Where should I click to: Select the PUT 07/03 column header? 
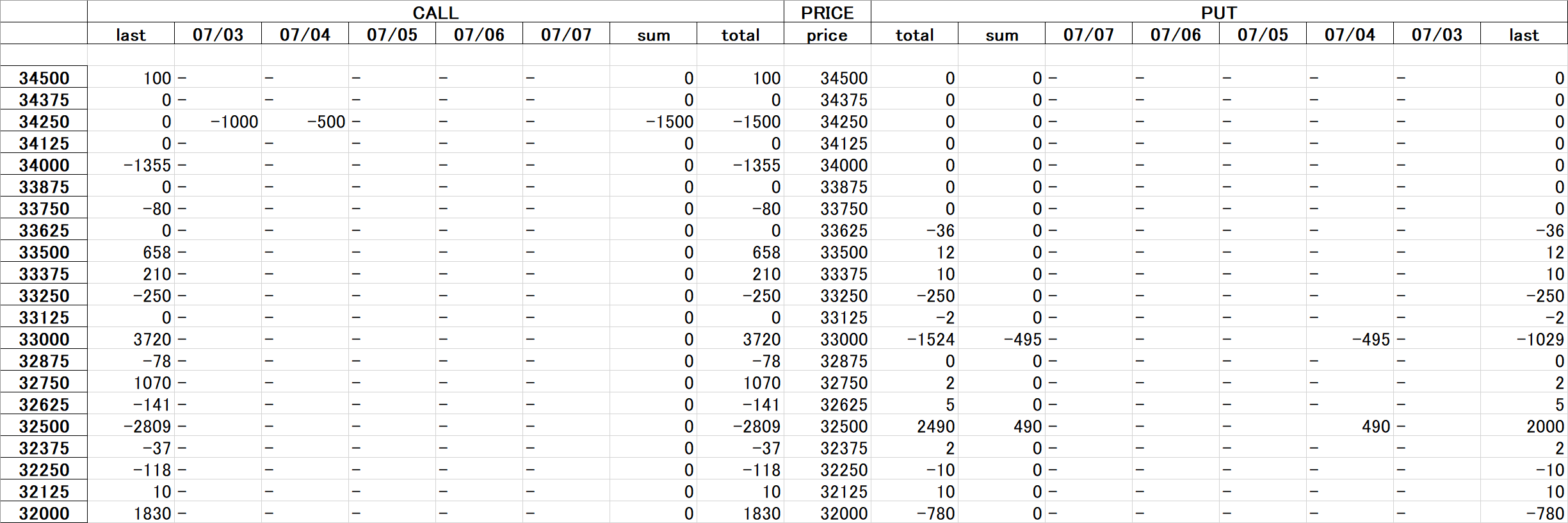(1437, 34)
